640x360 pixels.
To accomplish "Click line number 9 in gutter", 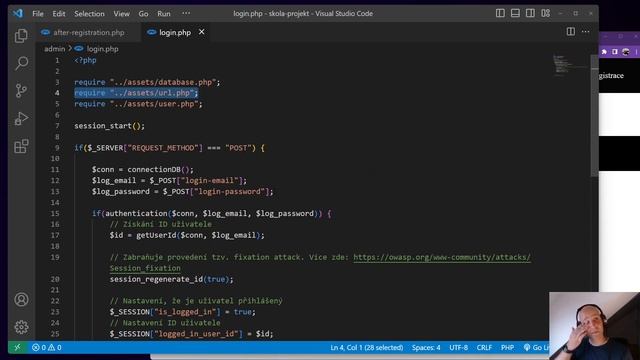I will pos(57,148).
